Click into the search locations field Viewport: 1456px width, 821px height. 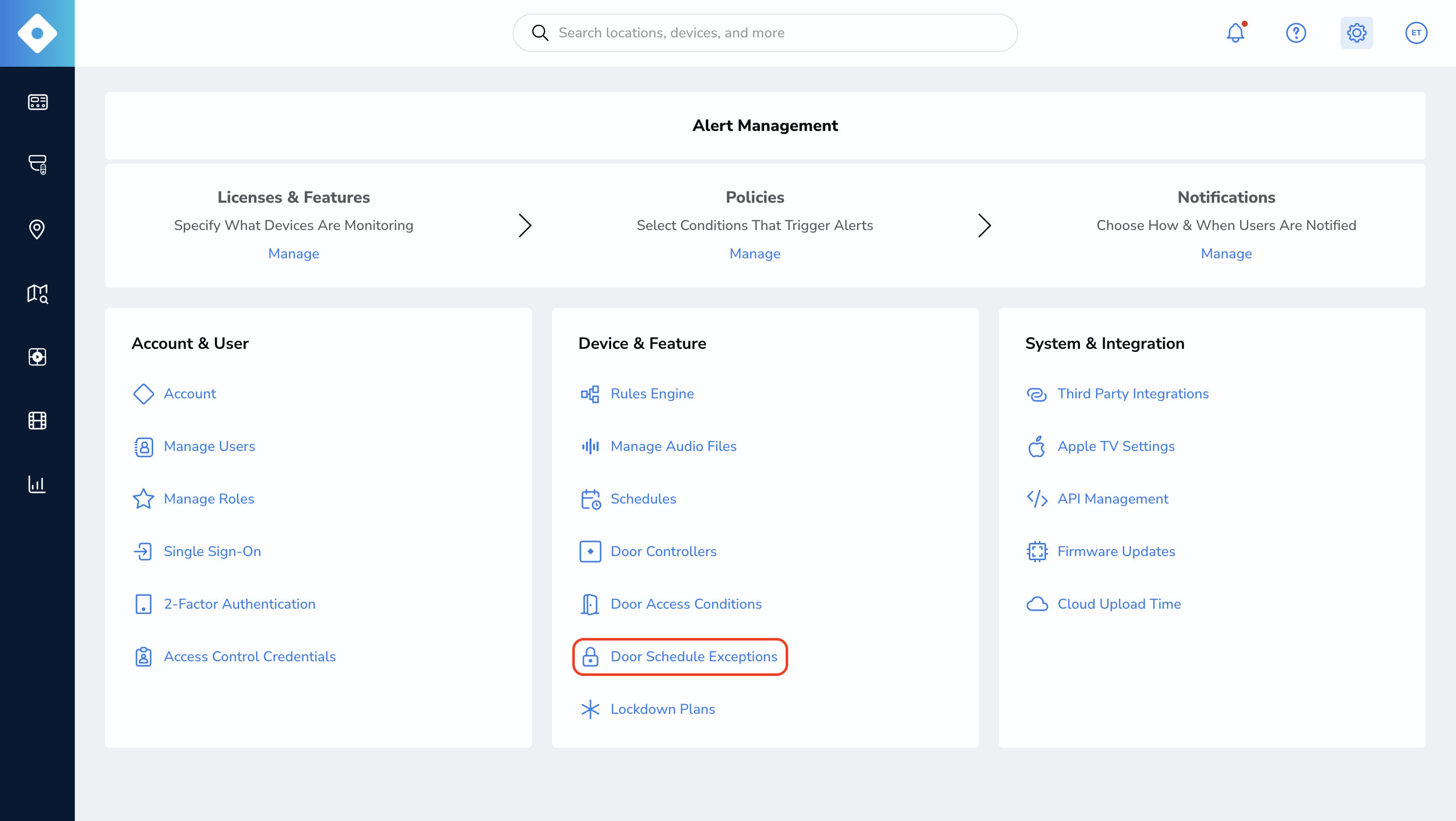pyautogui.click(x=765, y=33)
